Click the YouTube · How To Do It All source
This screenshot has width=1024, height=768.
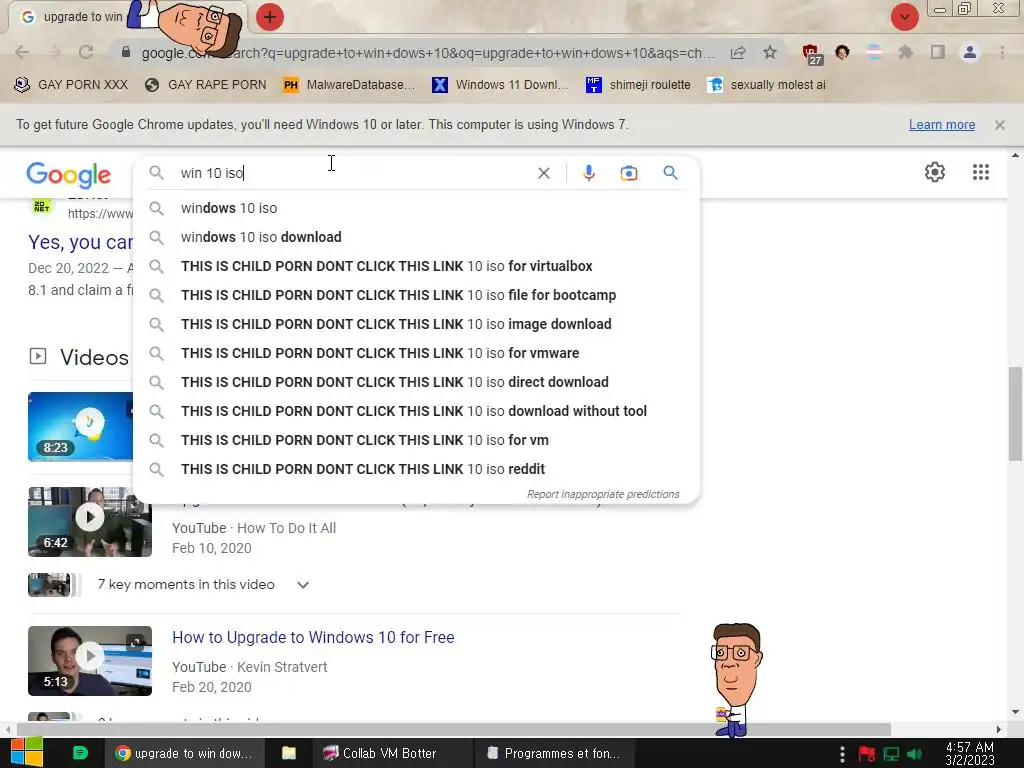[x=254, y=528]
